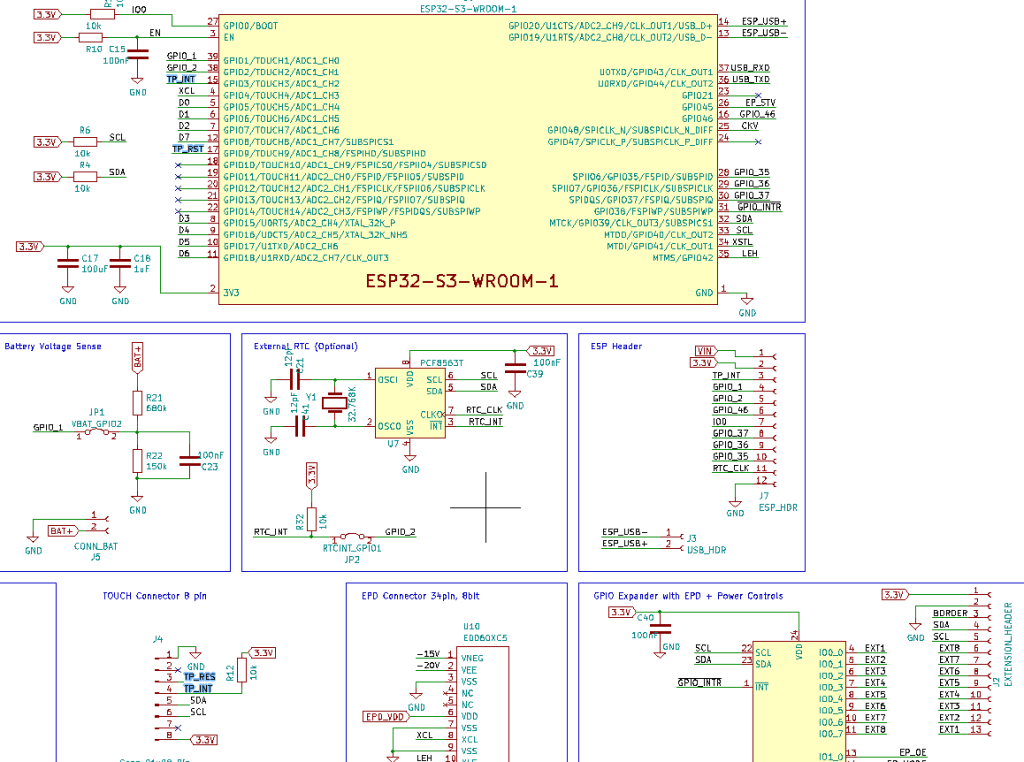Viewport: 1024px width, 762px height.
Task: Click the Battery Voltage Sense title
Action: pos(53,346)
